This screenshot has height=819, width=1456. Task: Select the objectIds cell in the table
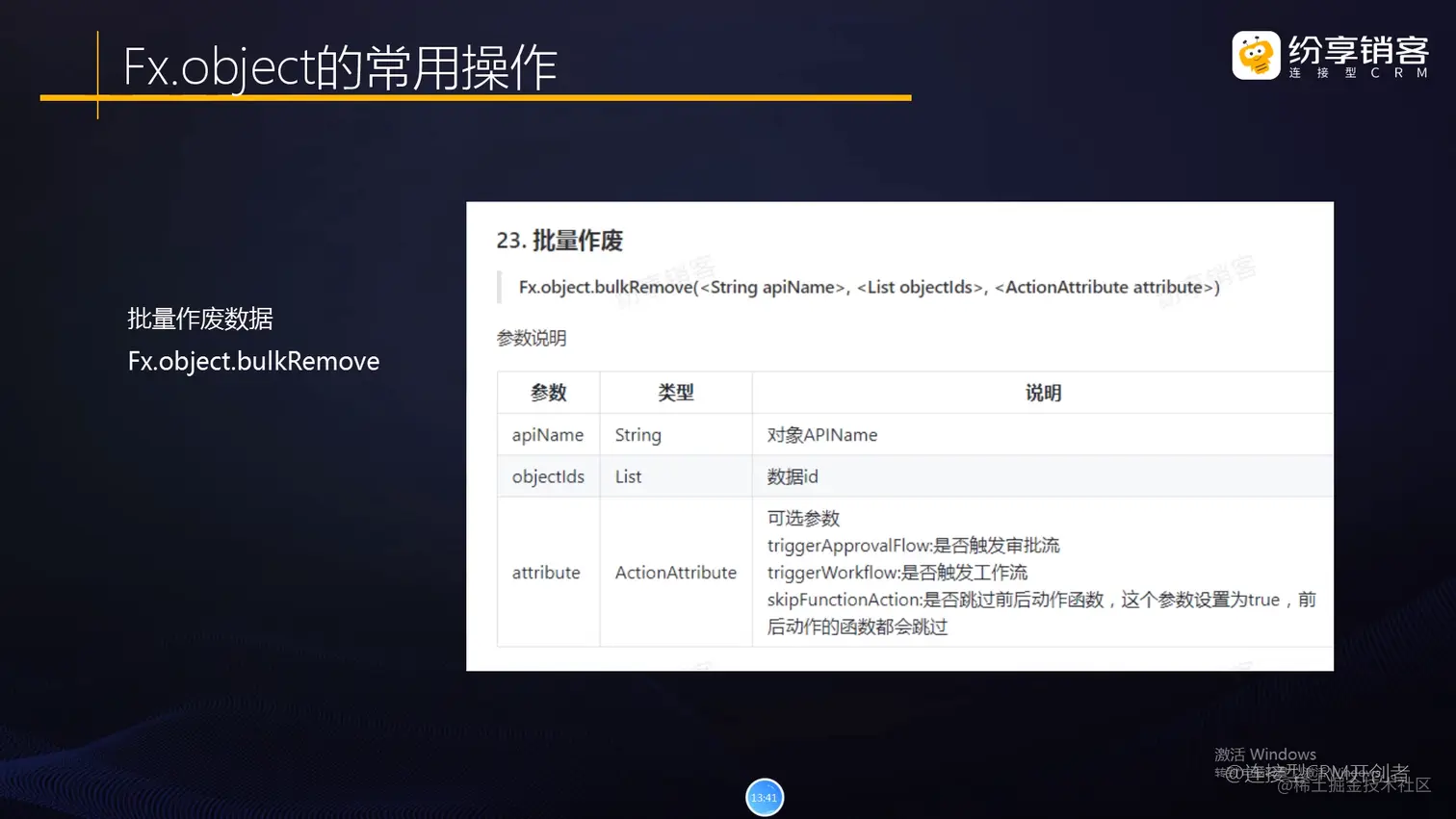(x=549, y=476)
